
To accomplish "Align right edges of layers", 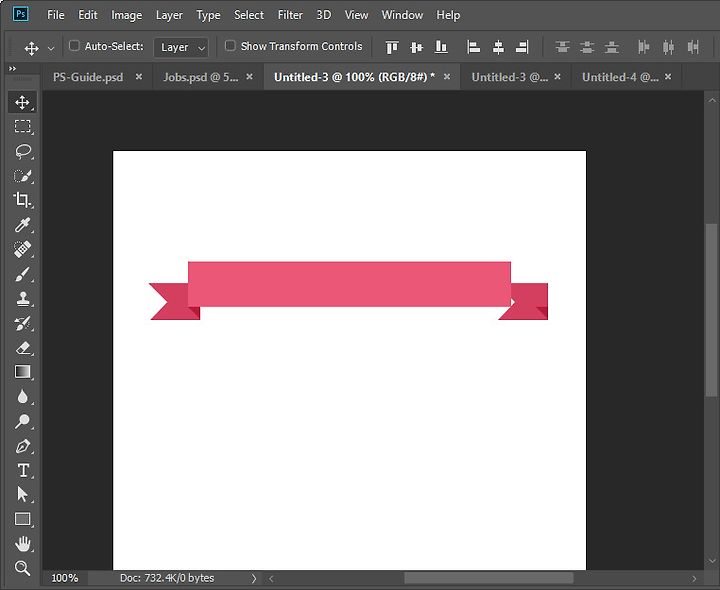I will pos(522,47).
